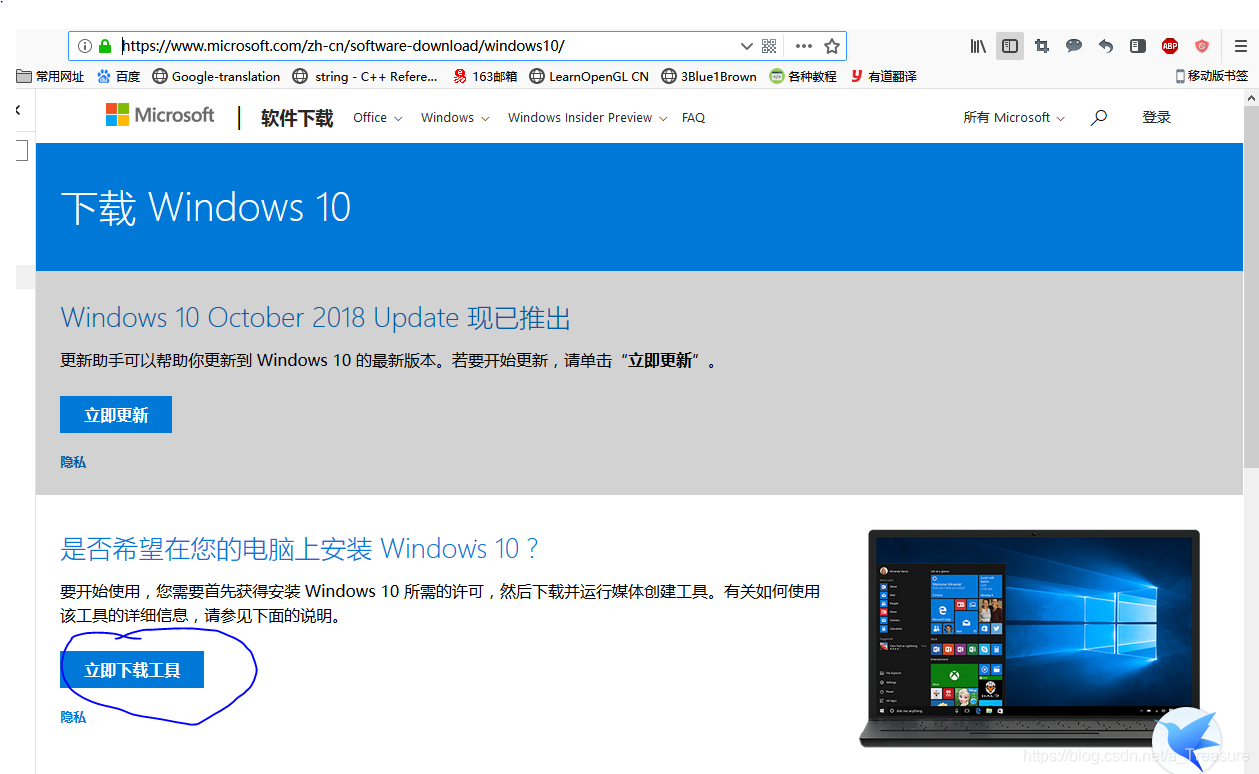
Task: Open the reader panel icon beside ABP
Action: (1138, 46)
